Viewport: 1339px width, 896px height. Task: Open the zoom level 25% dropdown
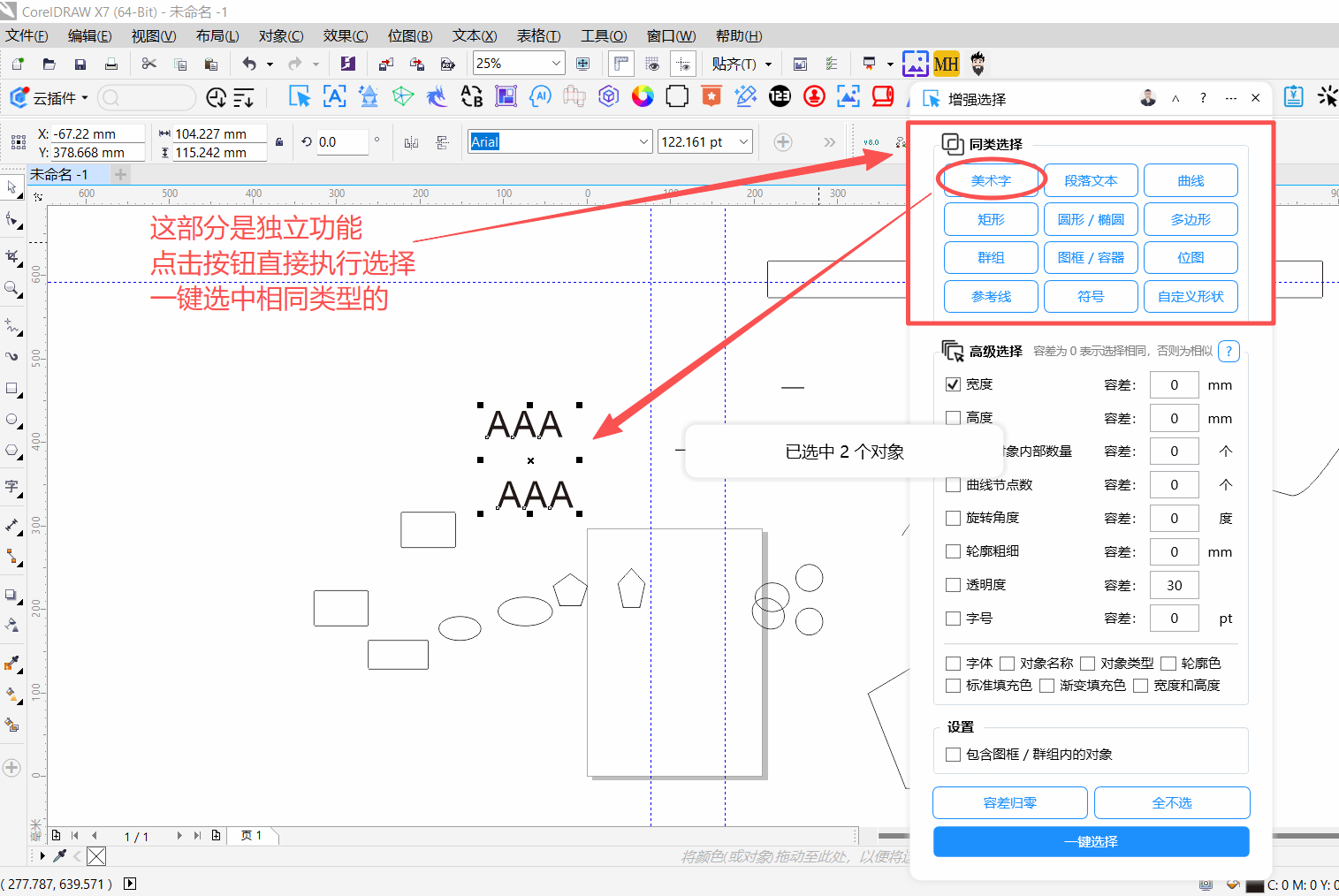[x=556, y=64]
